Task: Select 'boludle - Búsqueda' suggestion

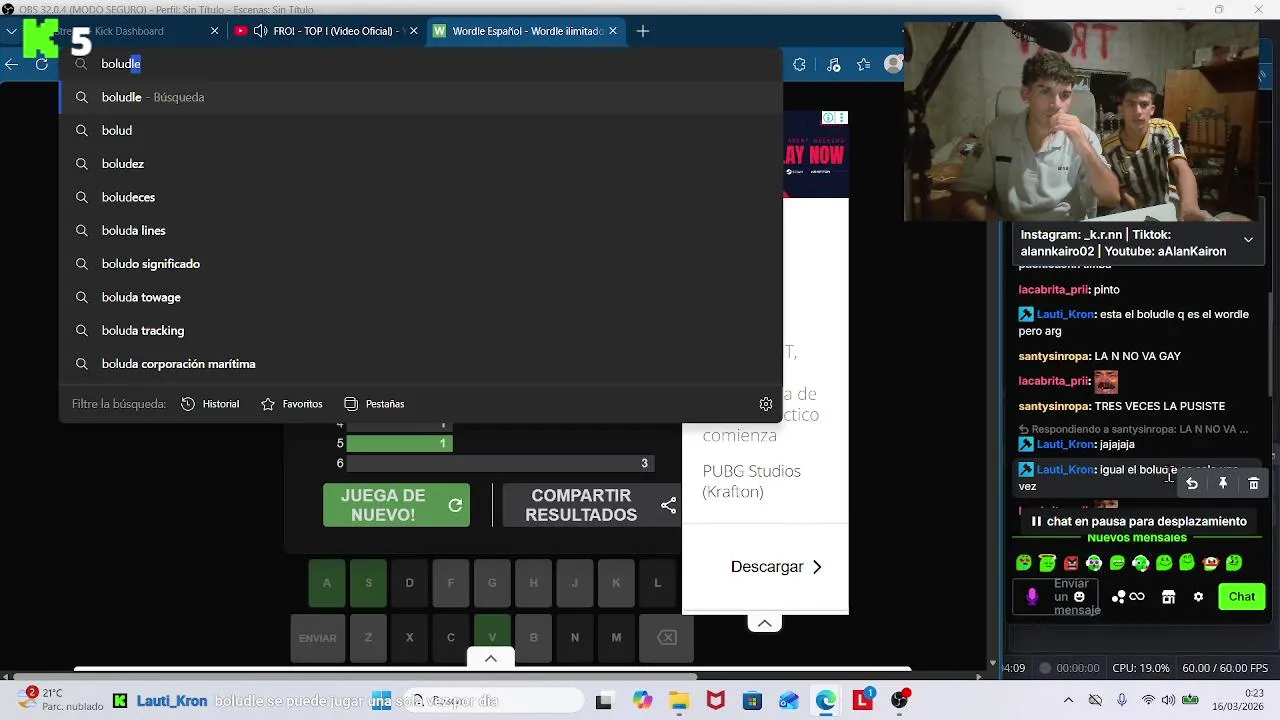Action: (x=420, y=97)
